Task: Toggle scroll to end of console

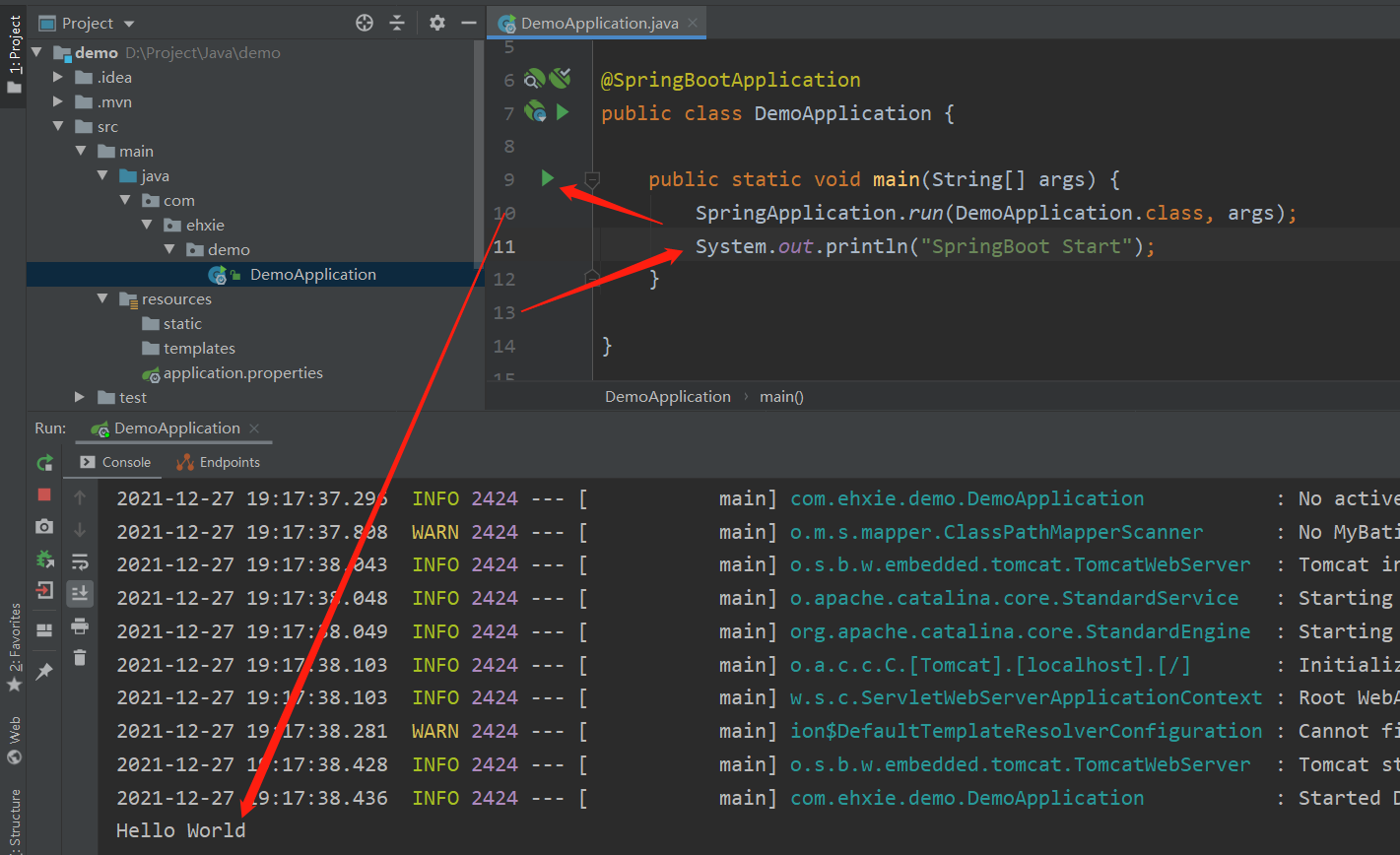Action: click(x=80, y=593)
